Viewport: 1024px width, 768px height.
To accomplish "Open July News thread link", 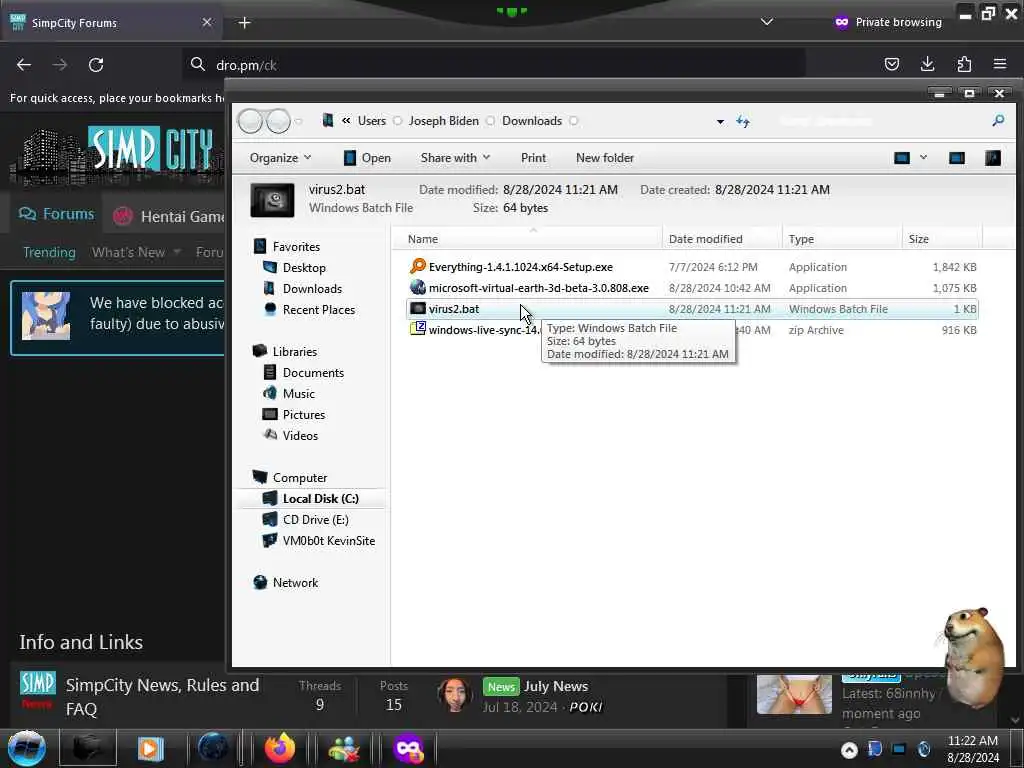I will (556, 686).
